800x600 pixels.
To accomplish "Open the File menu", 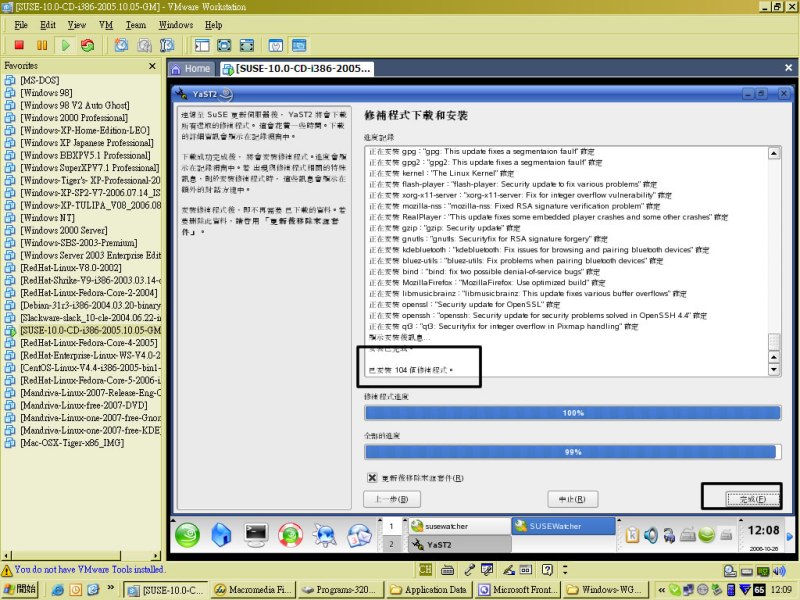I will tap(21, 25).
